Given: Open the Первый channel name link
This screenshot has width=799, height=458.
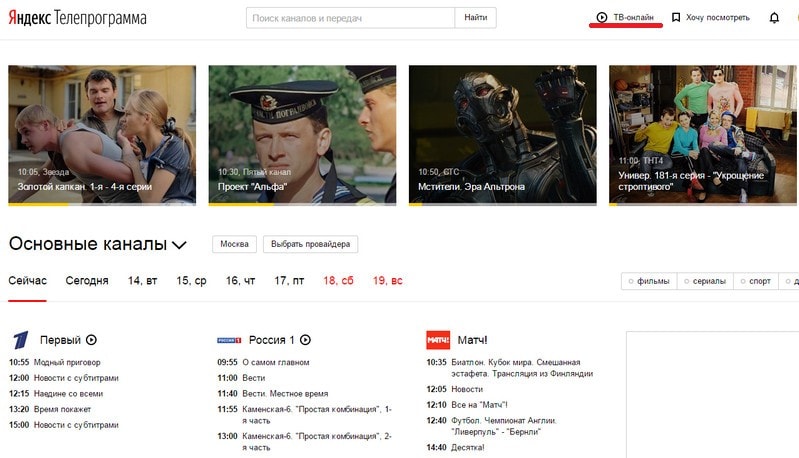Looking at the screenshot, I should (60, 340).
